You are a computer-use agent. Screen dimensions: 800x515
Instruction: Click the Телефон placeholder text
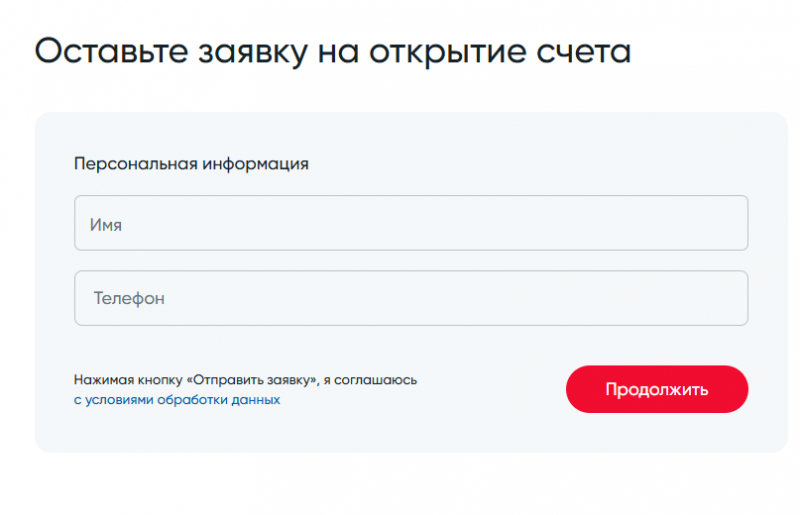coord(129,298)
